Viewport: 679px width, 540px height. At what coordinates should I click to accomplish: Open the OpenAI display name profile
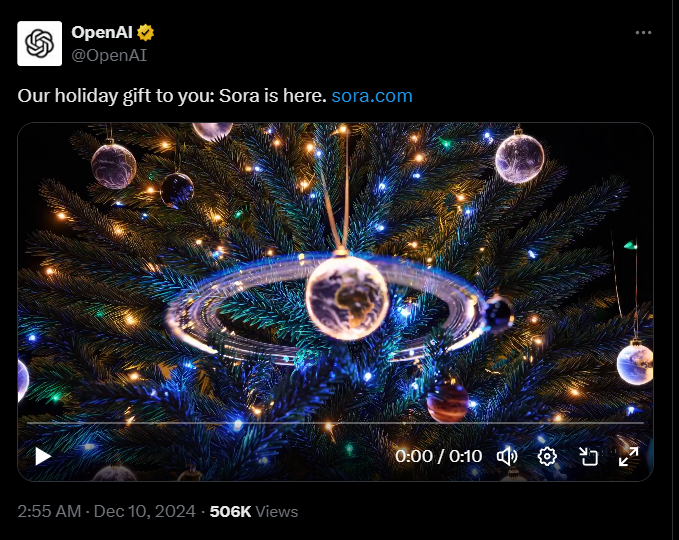[x=102, y=32]
